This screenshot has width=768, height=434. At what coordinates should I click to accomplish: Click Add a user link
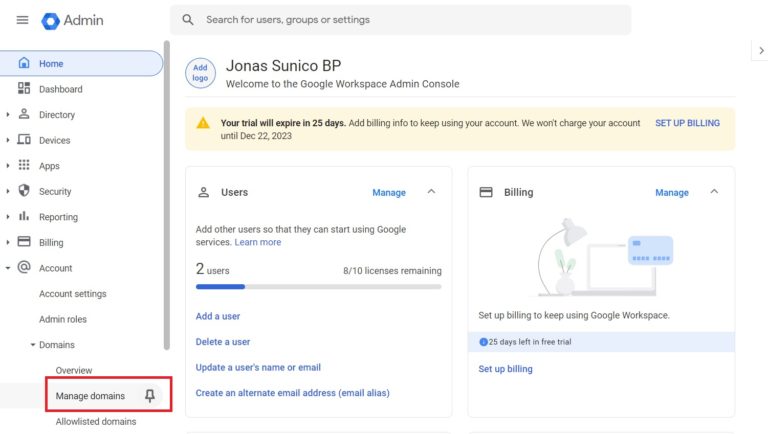click(217, 316)
